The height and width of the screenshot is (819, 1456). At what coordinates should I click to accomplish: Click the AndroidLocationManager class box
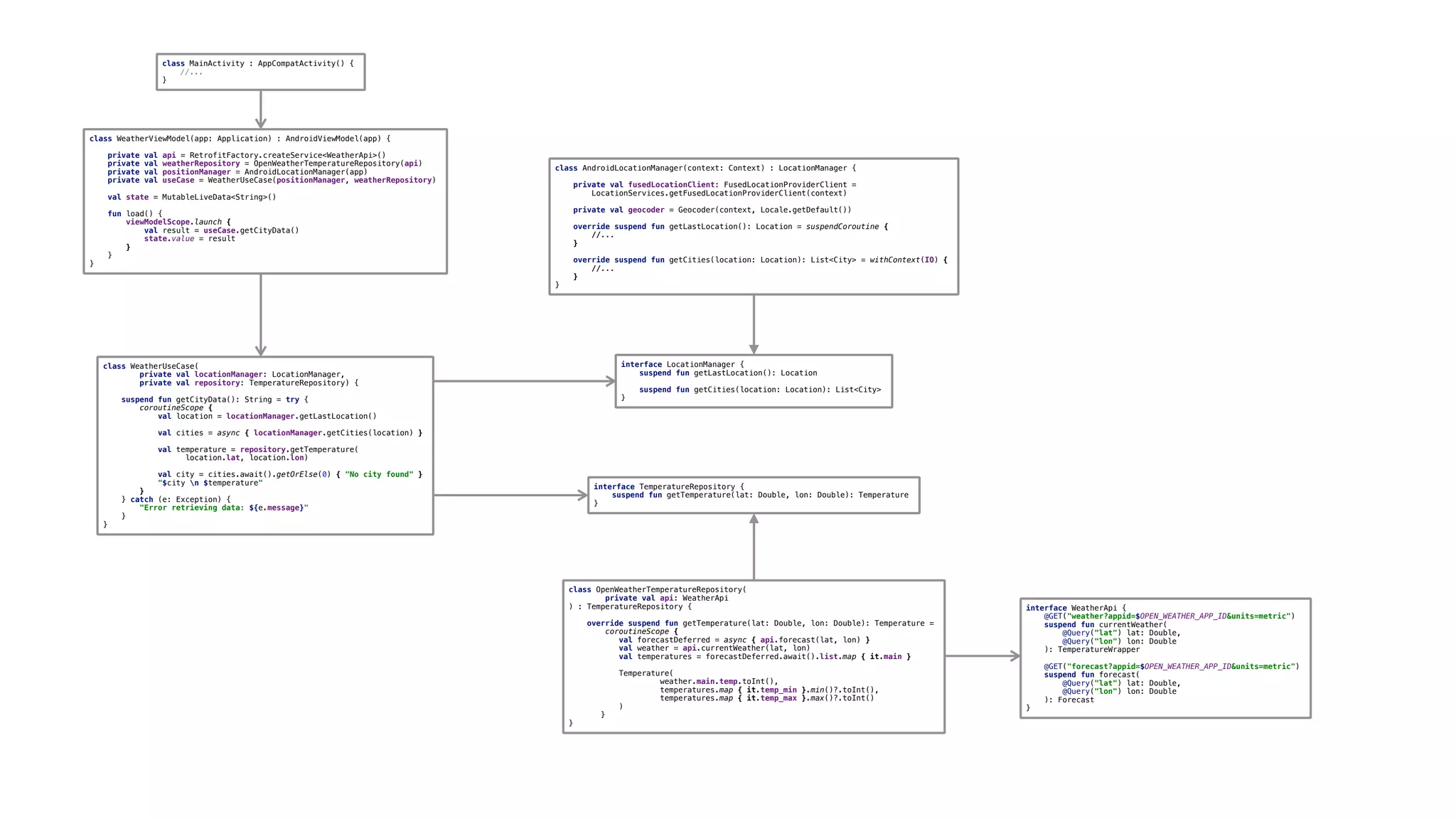[x=753, y=226]
